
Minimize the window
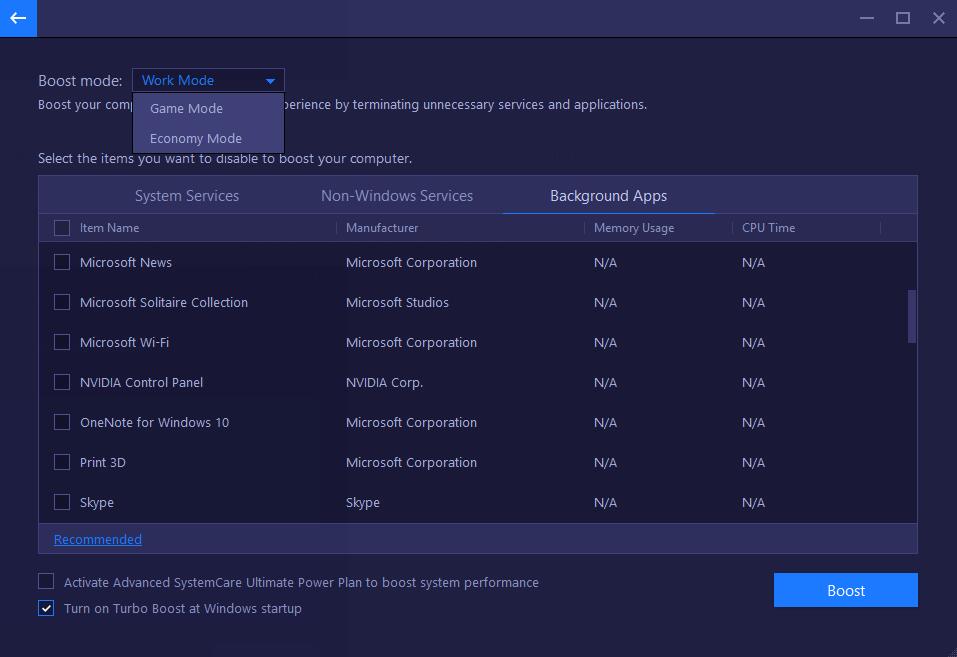point(867,18)
